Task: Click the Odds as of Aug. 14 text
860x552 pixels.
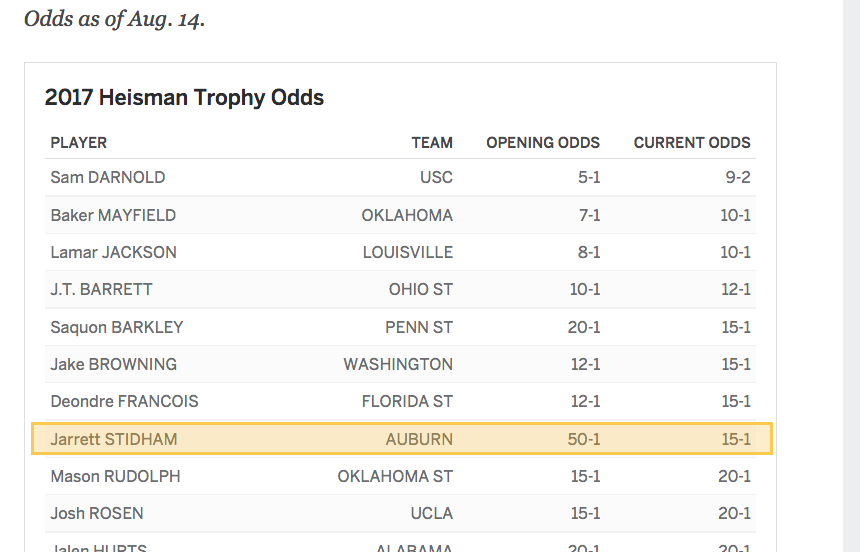Action: click(x=115, y=19)
